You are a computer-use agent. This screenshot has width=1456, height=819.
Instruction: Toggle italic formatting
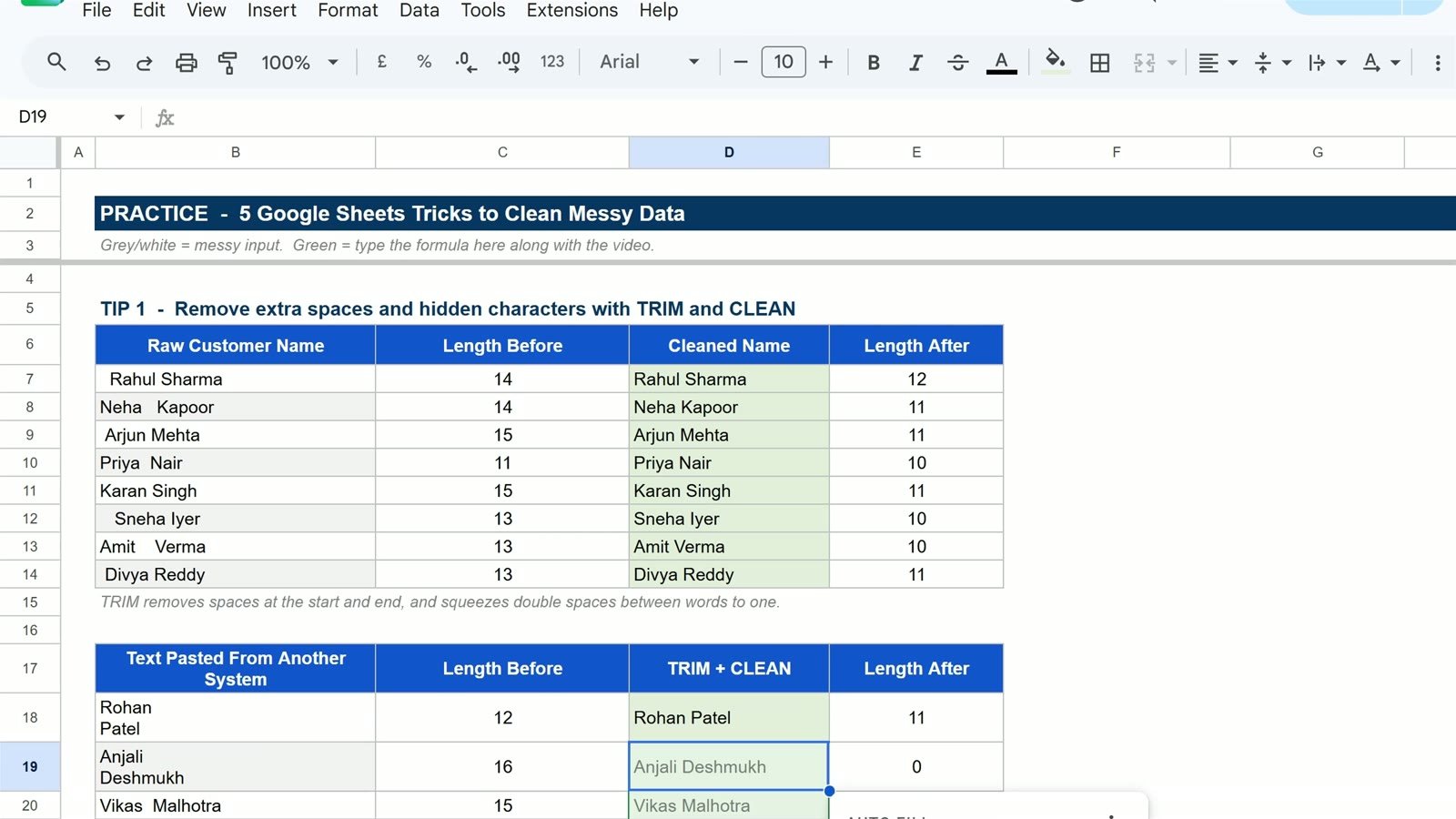915,62
